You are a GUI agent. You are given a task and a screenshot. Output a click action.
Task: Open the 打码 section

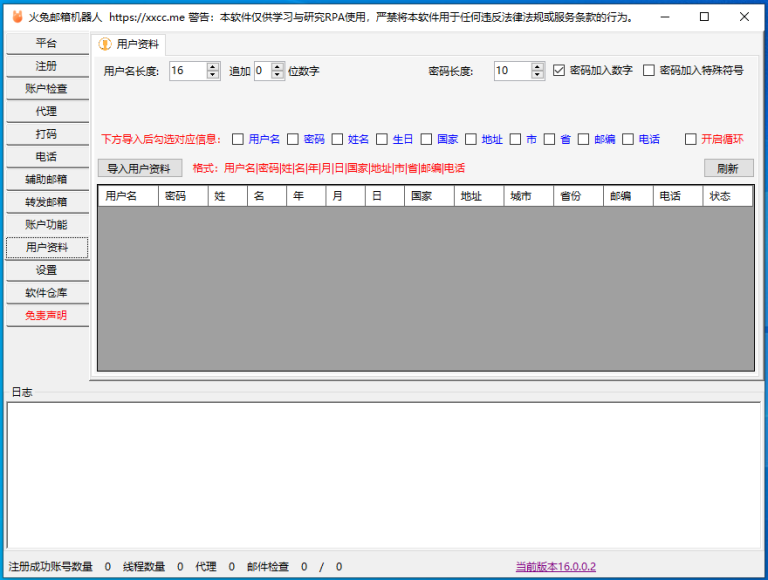click(47, 134)
